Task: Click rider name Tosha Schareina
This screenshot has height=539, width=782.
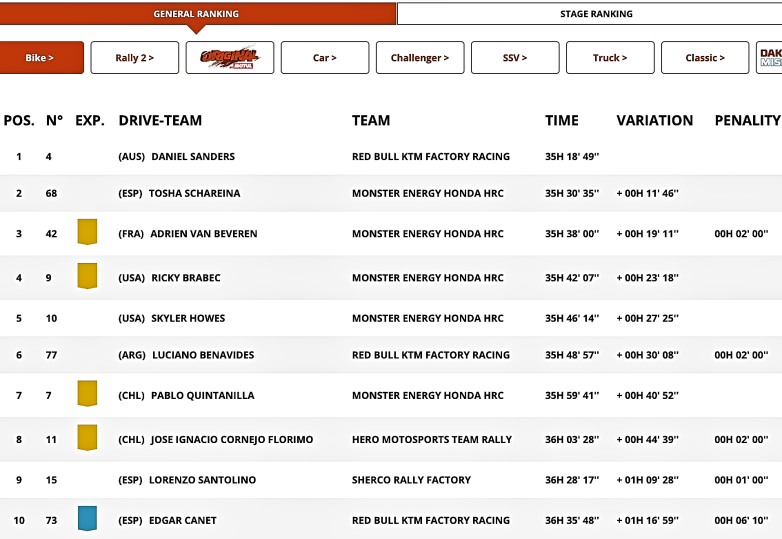Action: (195, 193)
